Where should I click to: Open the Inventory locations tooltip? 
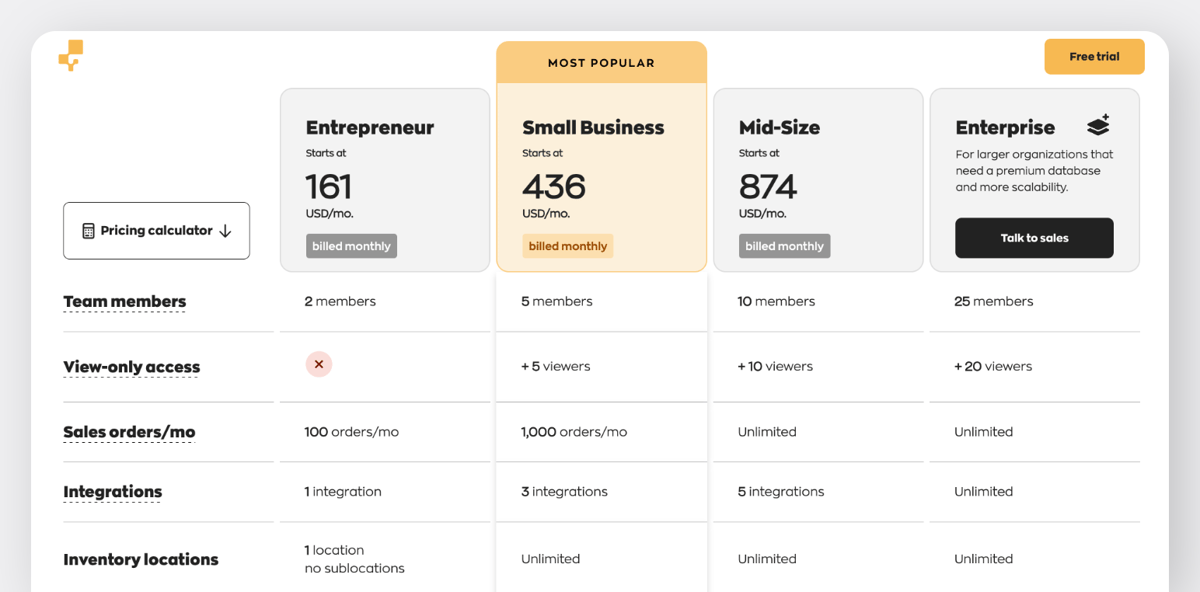(x=141, y=559)
